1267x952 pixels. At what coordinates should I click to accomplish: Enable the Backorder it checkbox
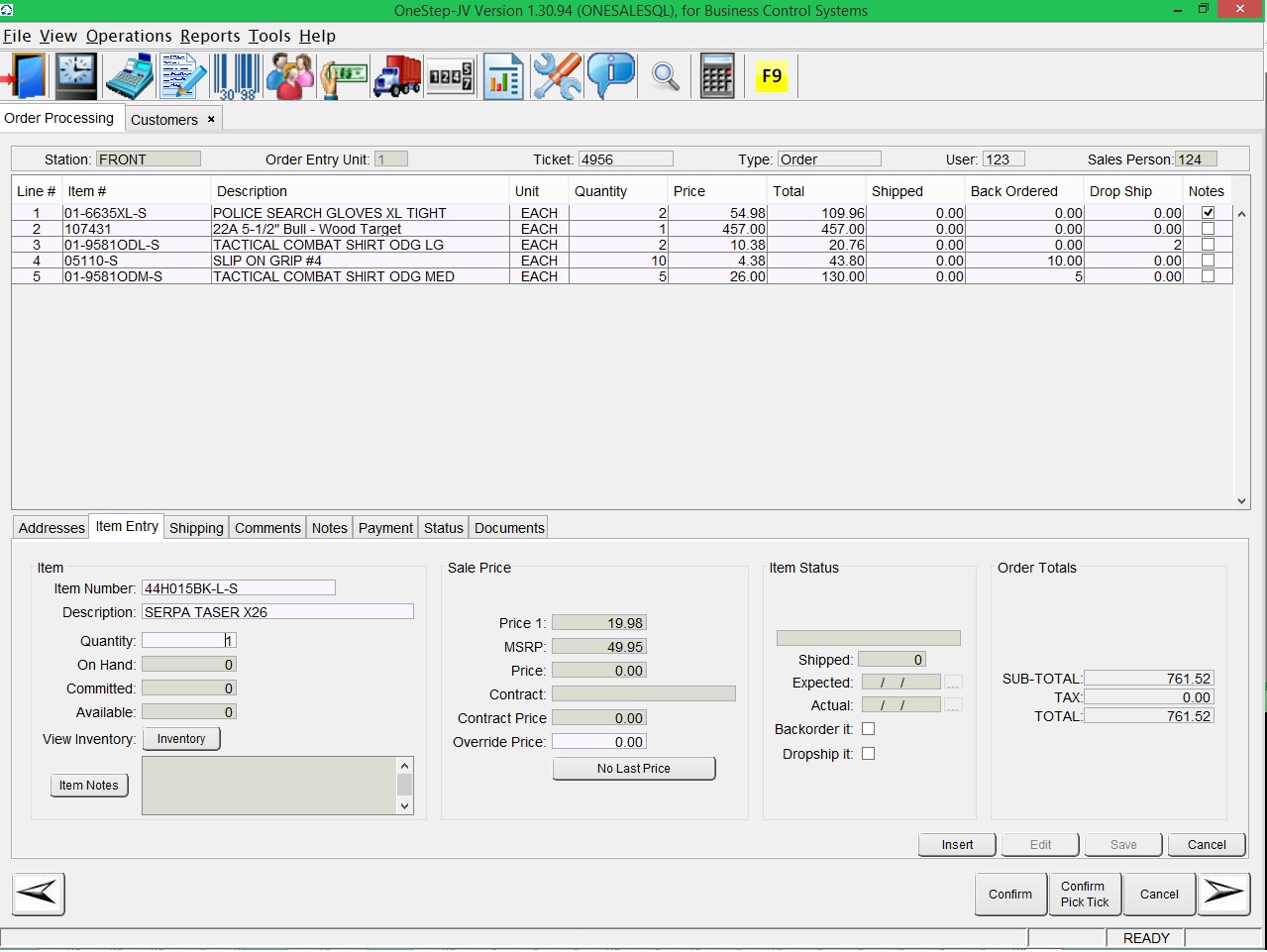point(869,729)
